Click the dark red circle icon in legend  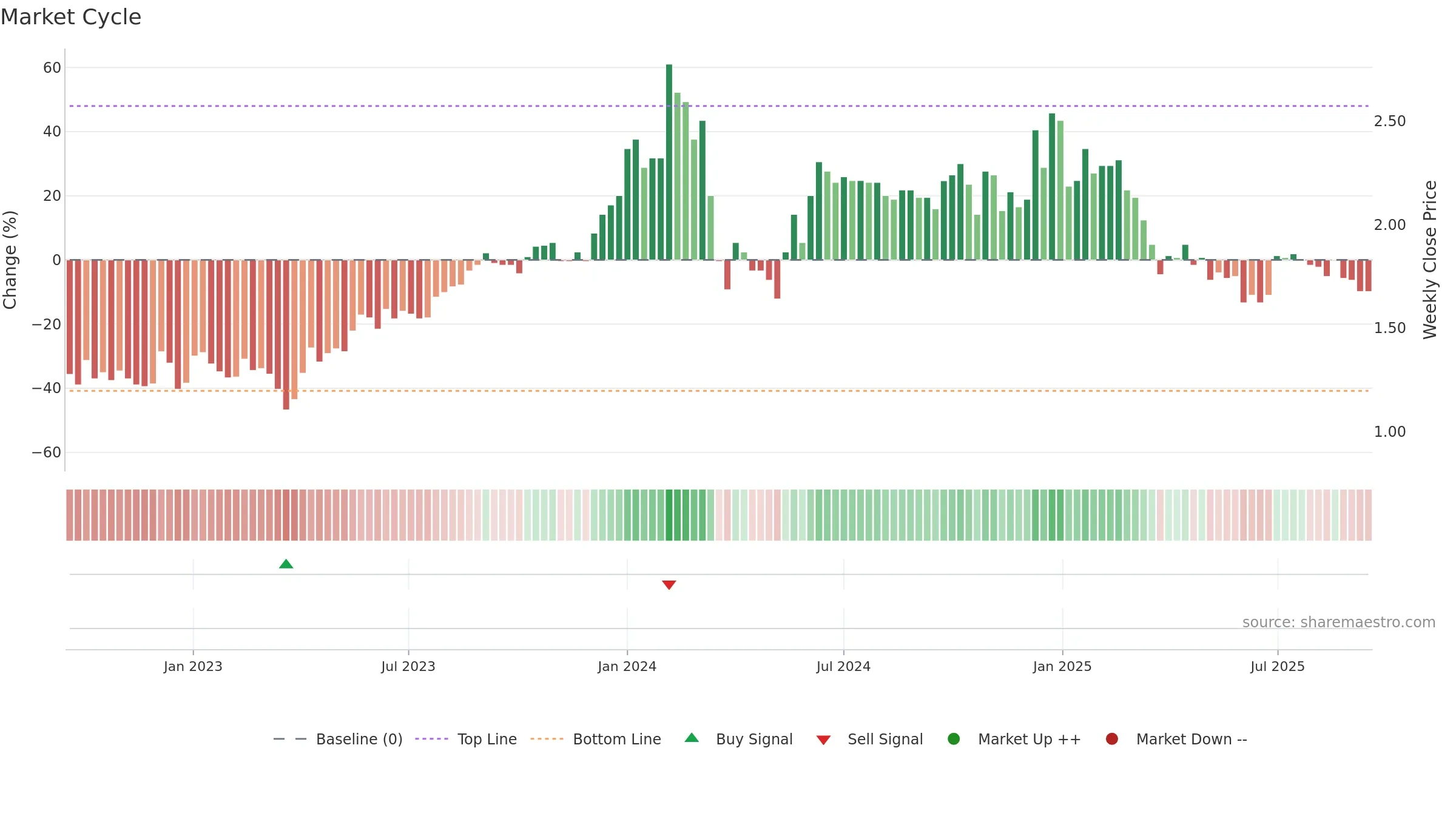(x=1112, y=739)
